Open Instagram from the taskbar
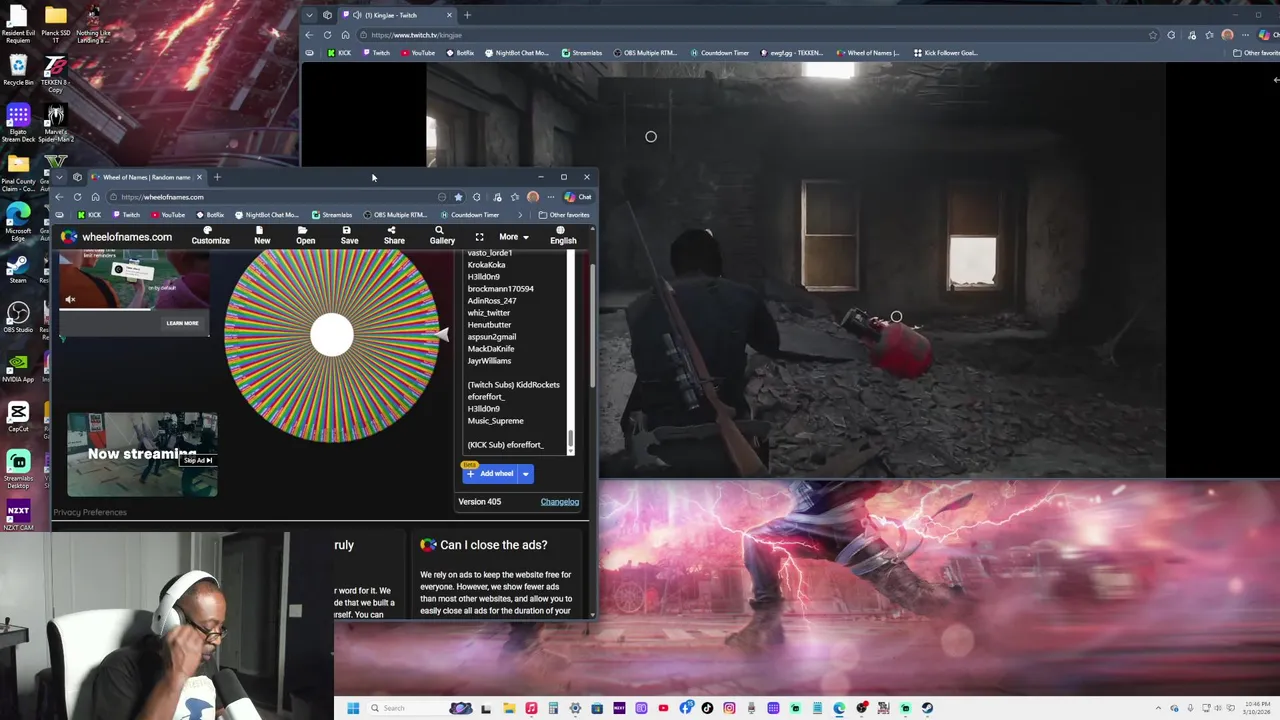 click(729, 708)
